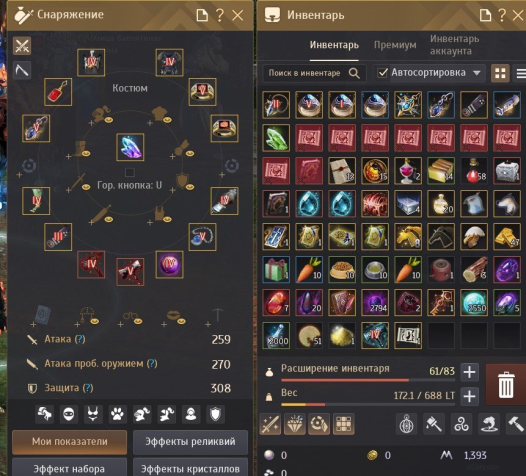
Task: Toggle the Автосортировка checkbox
Action: point(382,73)
